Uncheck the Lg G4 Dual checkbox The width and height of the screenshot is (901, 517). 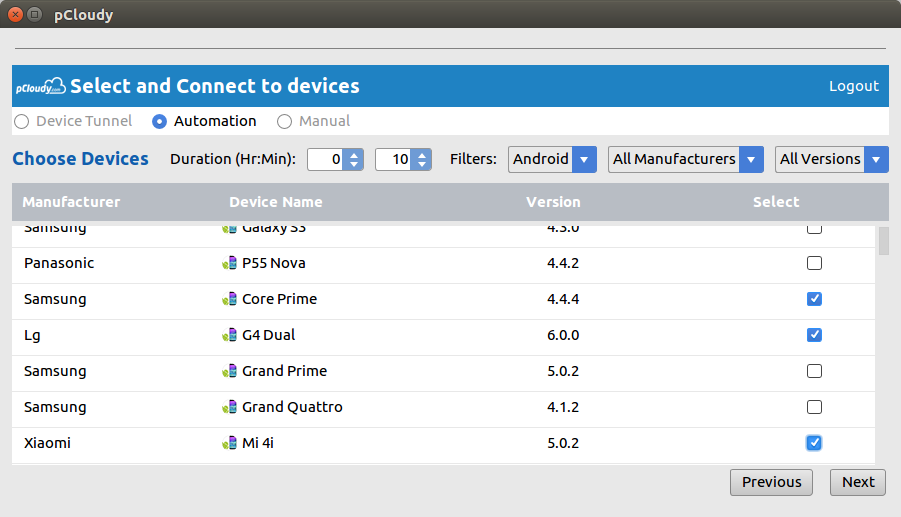pyautogui.click(x=814, y=335)
